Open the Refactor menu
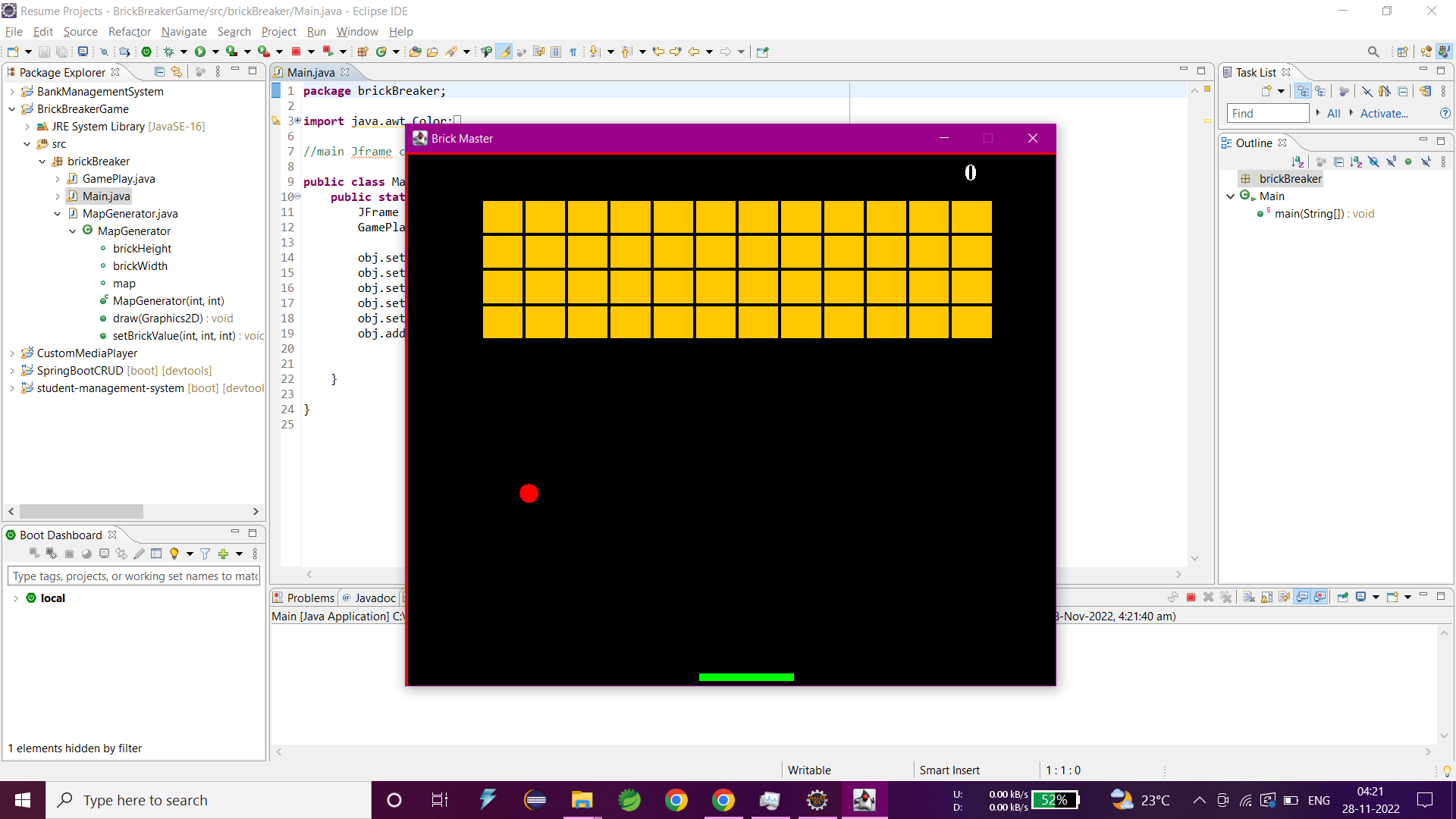The height and width of the screenshot is (819, 1456). (x=129, y=32)
